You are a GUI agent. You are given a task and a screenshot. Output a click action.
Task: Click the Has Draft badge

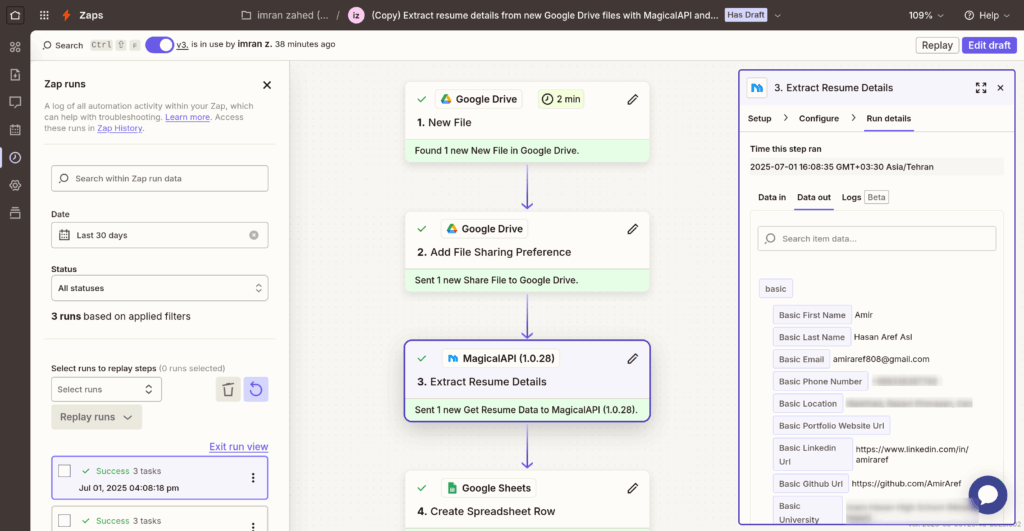tap(746, 15)
